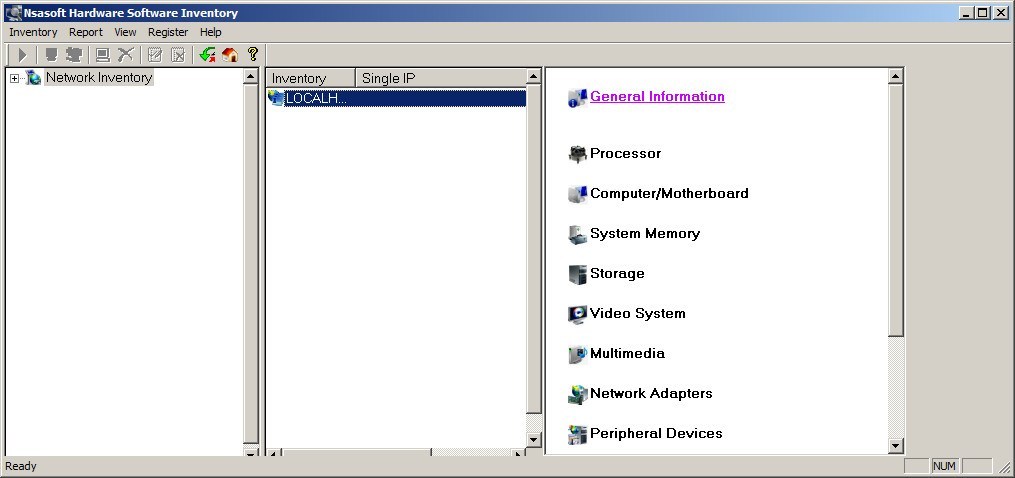The height and width of the screenshot is (478, 1015).
Task: Open the Storage section
Action: (617, 273)
